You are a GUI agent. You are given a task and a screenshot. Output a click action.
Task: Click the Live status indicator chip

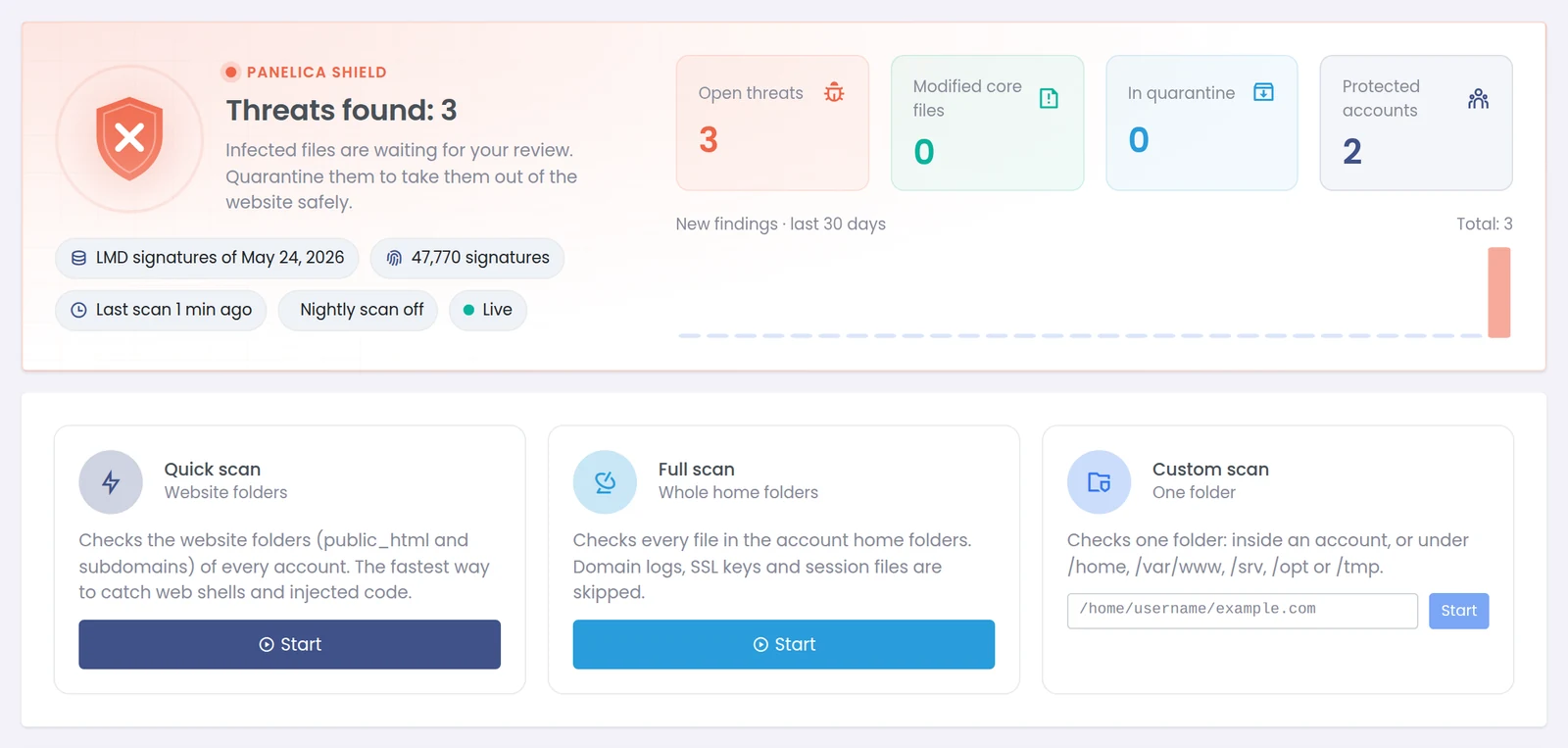(488, 310)
